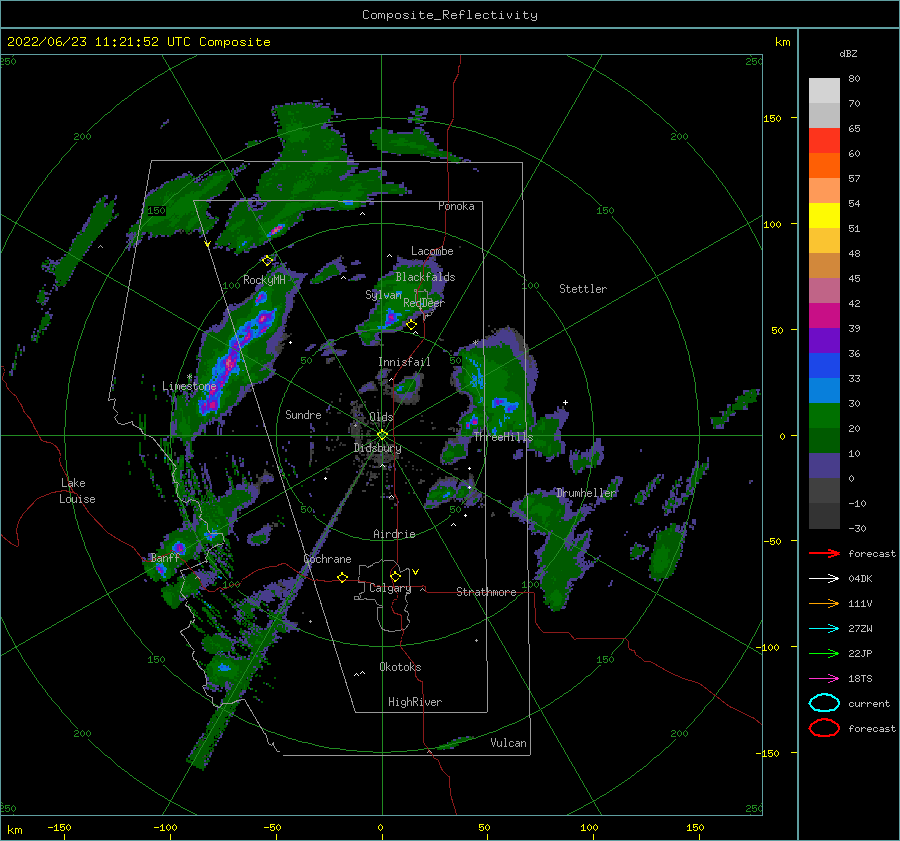The image size is (900, 841).
Task: Click the yellow diamond radar-center marker near Olds
Action: tap(382, 435)
